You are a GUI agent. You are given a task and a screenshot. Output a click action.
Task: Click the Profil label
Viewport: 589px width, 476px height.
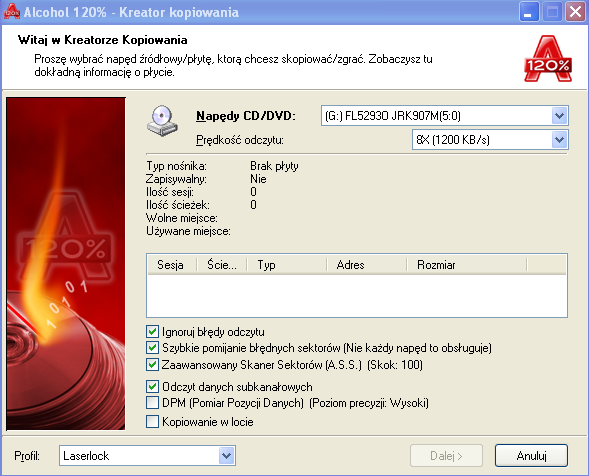(x=27, y=456)
